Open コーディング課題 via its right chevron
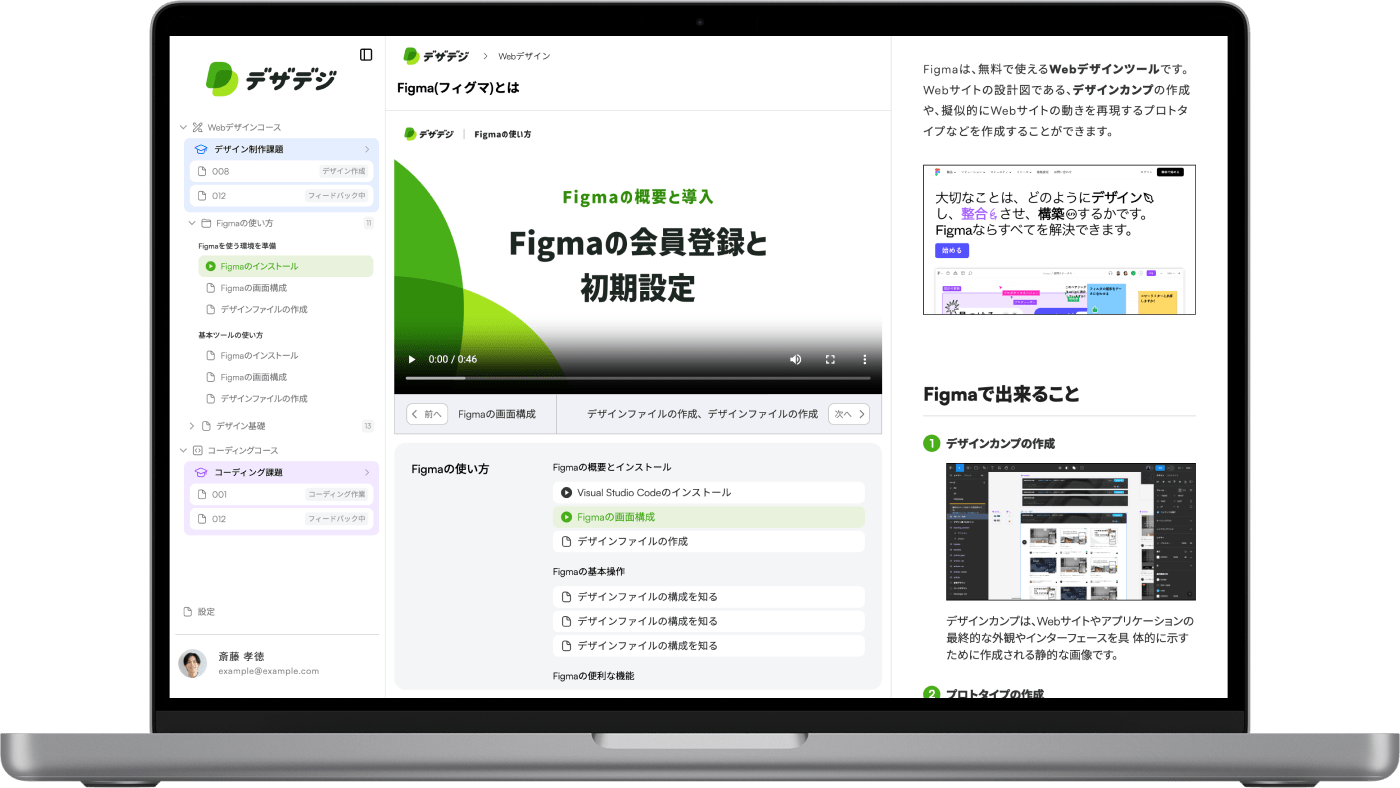This screenshot has height=788, width=1400. (367, 472)
